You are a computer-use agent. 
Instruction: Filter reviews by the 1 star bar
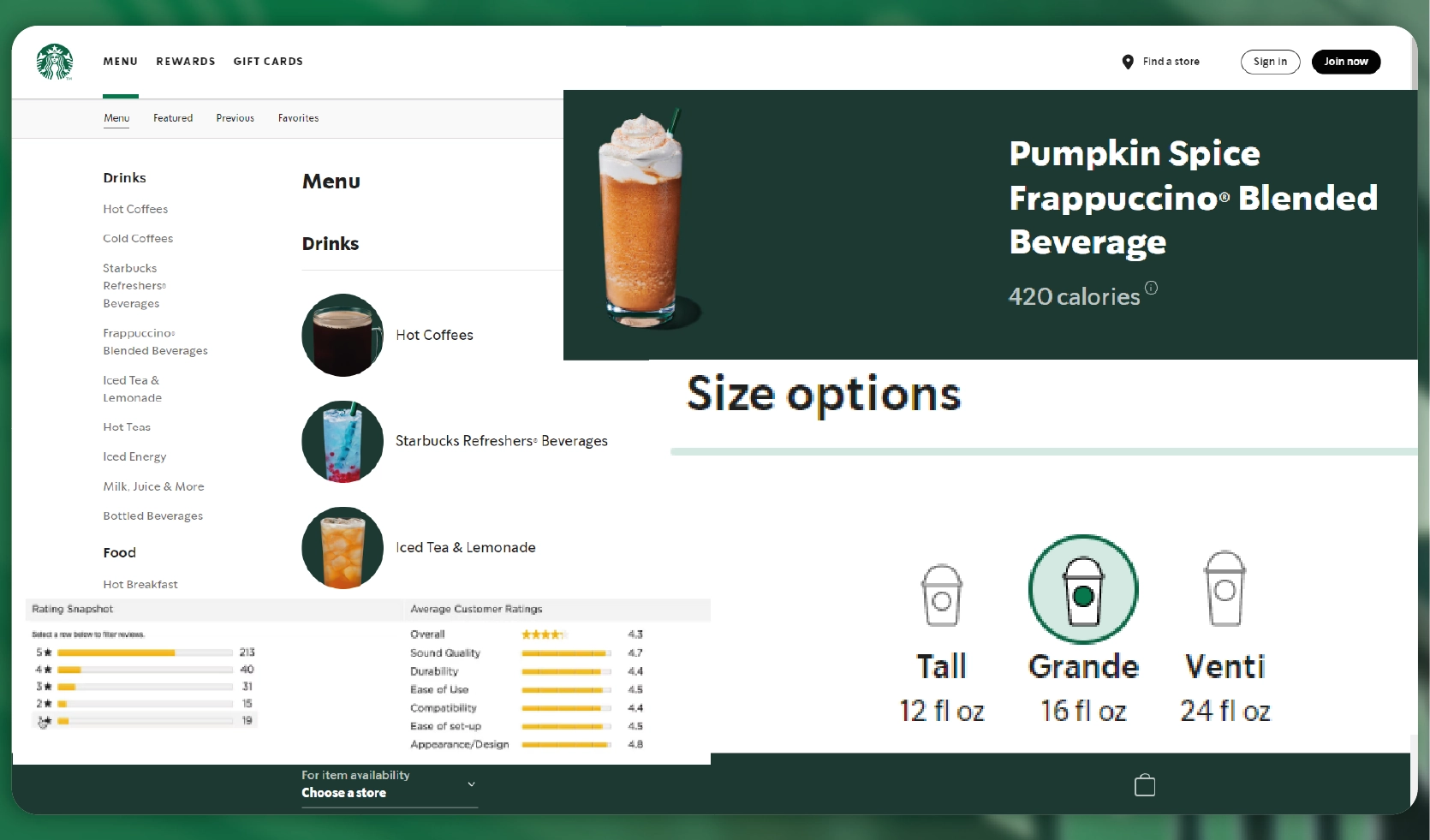click(x=144, y=721)
